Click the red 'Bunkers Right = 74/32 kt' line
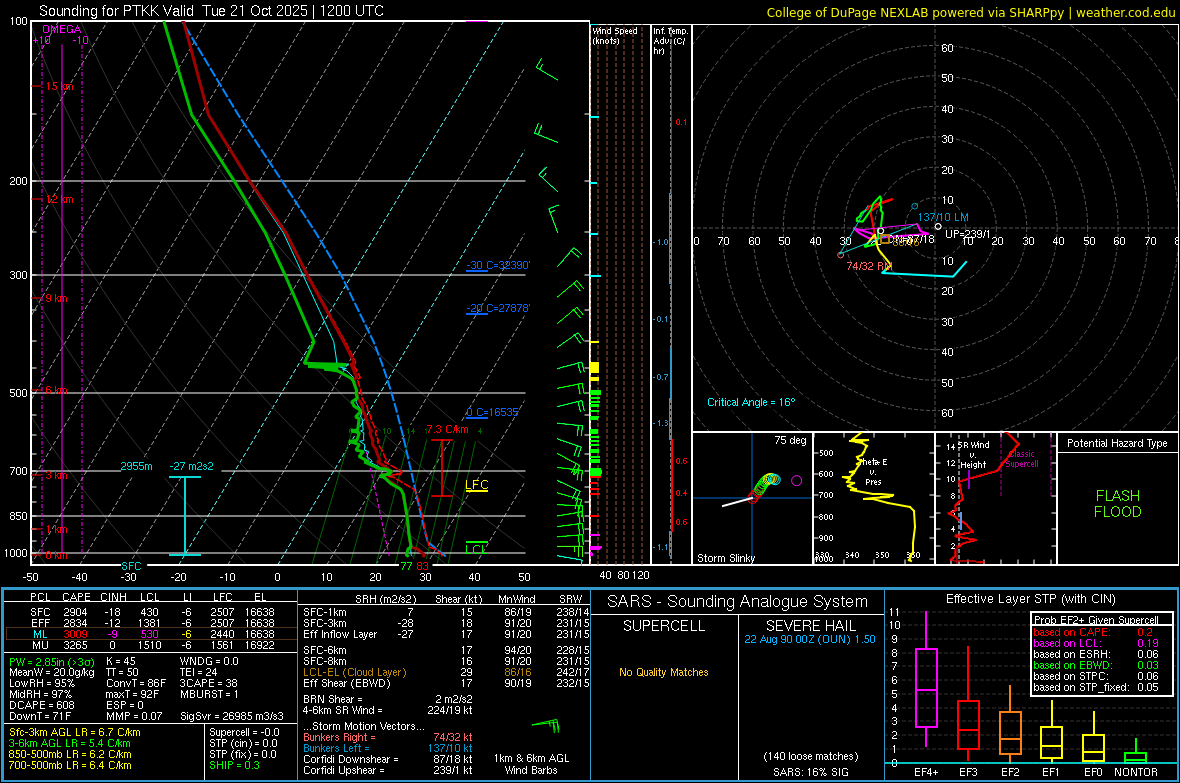The image size is (1180, 783). pyautogui.click(x=388, y=737)
